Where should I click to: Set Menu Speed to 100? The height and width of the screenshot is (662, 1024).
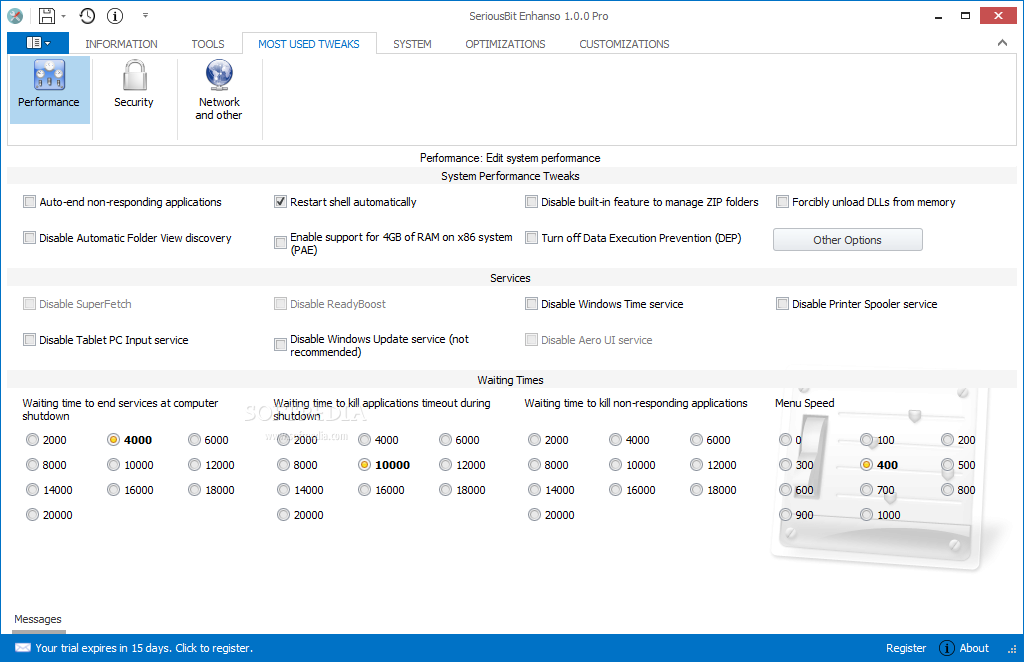(x=867, y=440)
